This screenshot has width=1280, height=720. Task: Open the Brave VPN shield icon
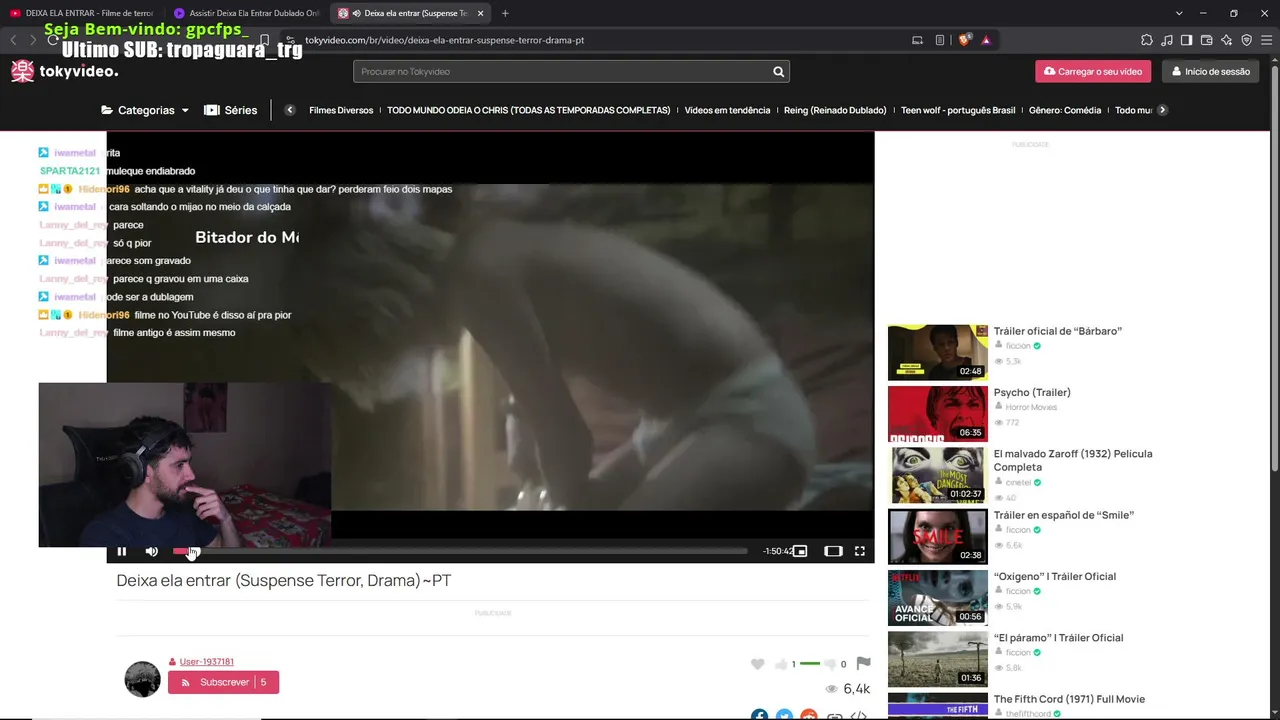pos(1247,40)
